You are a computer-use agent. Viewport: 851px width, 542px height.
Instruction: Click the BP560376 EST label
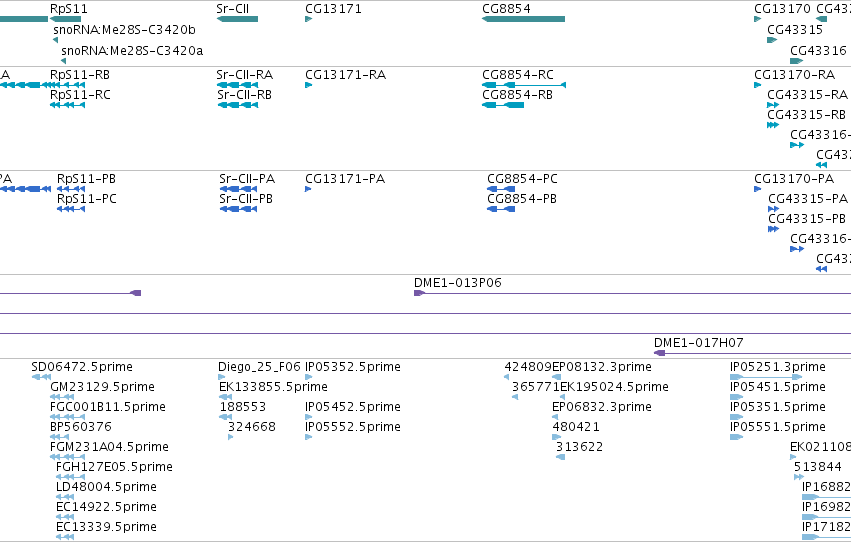(81, 426)
